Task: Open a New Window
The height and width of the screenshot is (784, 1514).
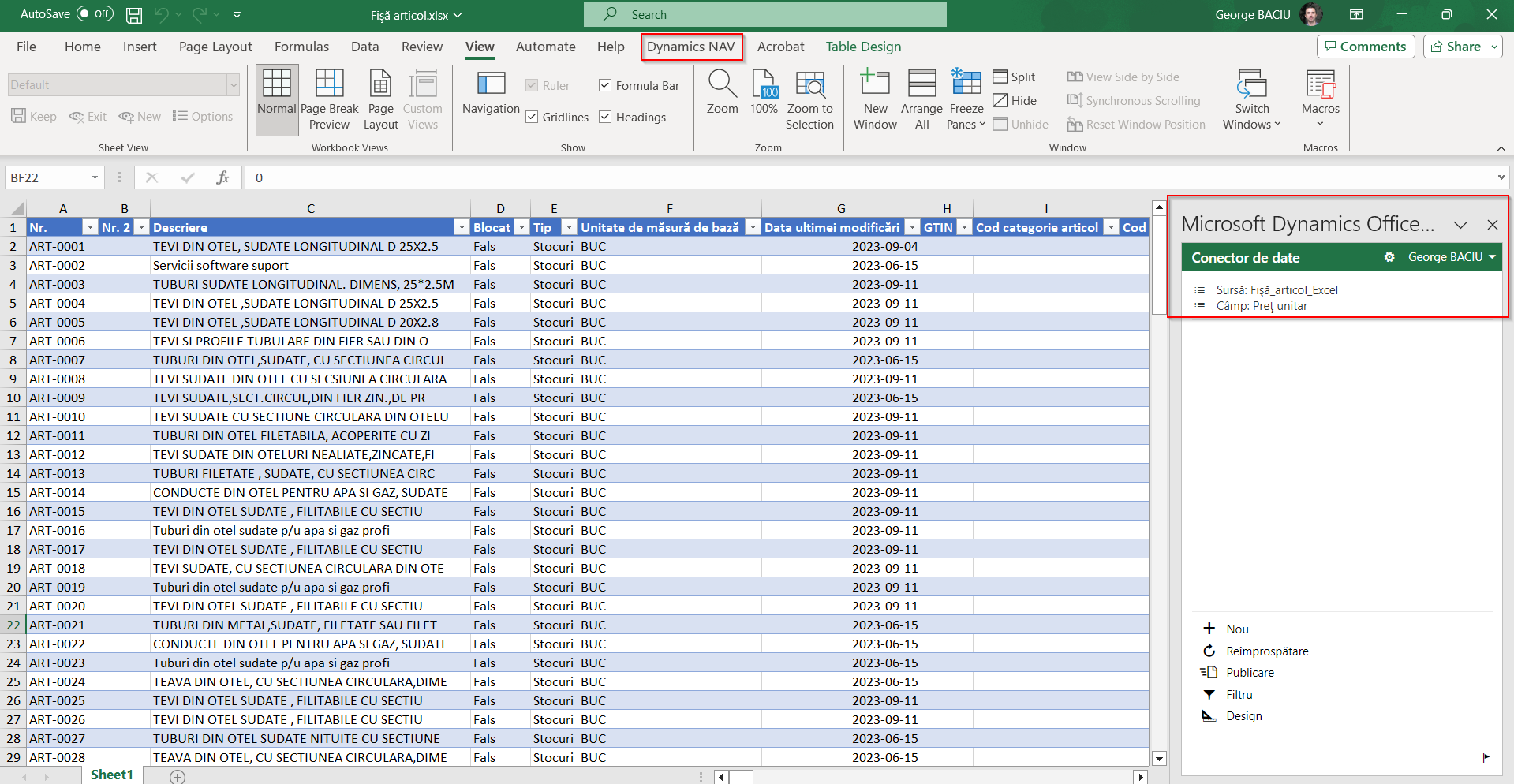Action: tap(875, 100)
